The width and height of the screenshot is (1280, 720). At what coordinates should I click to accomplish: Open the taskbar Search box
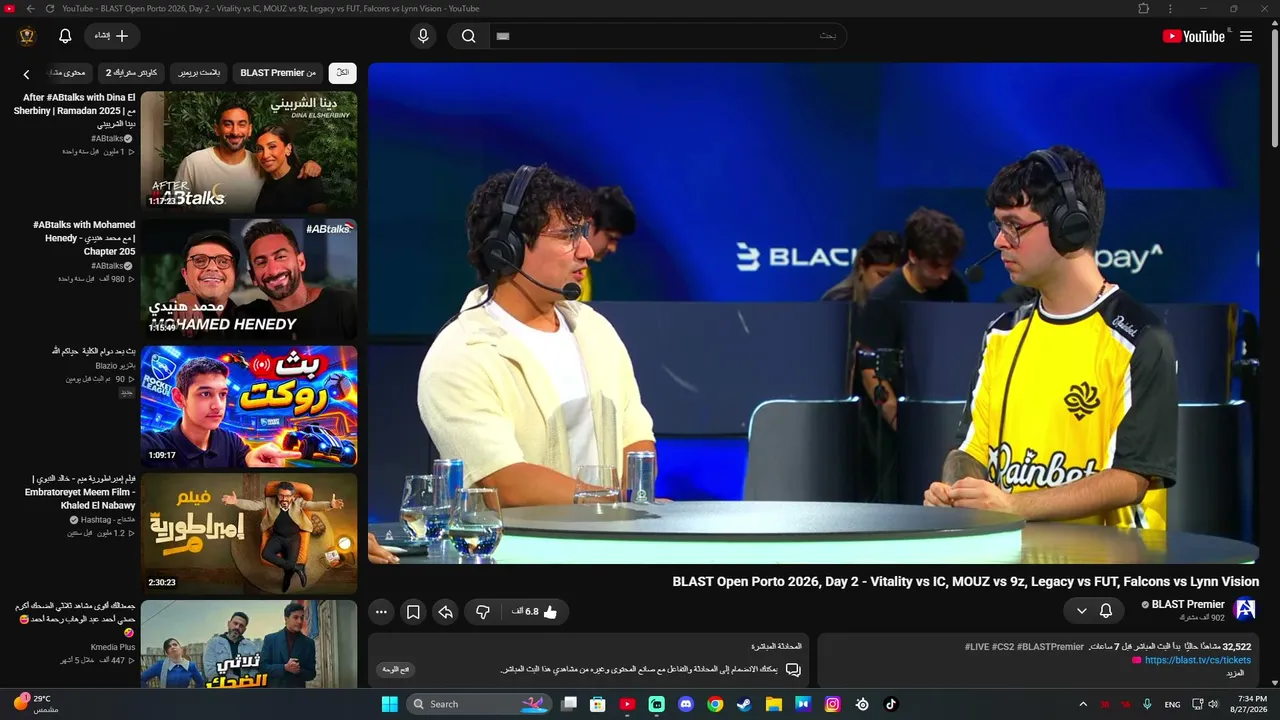[x=480, y=704]
